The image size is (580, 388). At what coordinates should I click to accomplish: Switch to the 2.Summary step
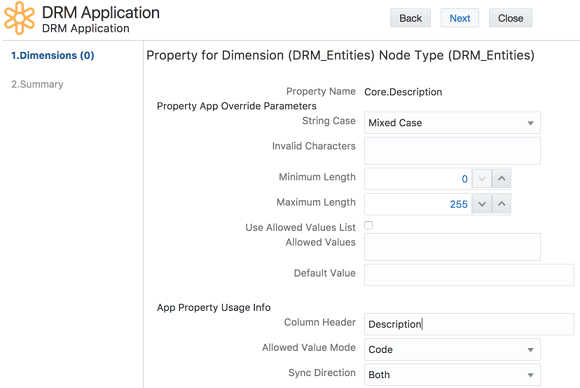point(37,84)
